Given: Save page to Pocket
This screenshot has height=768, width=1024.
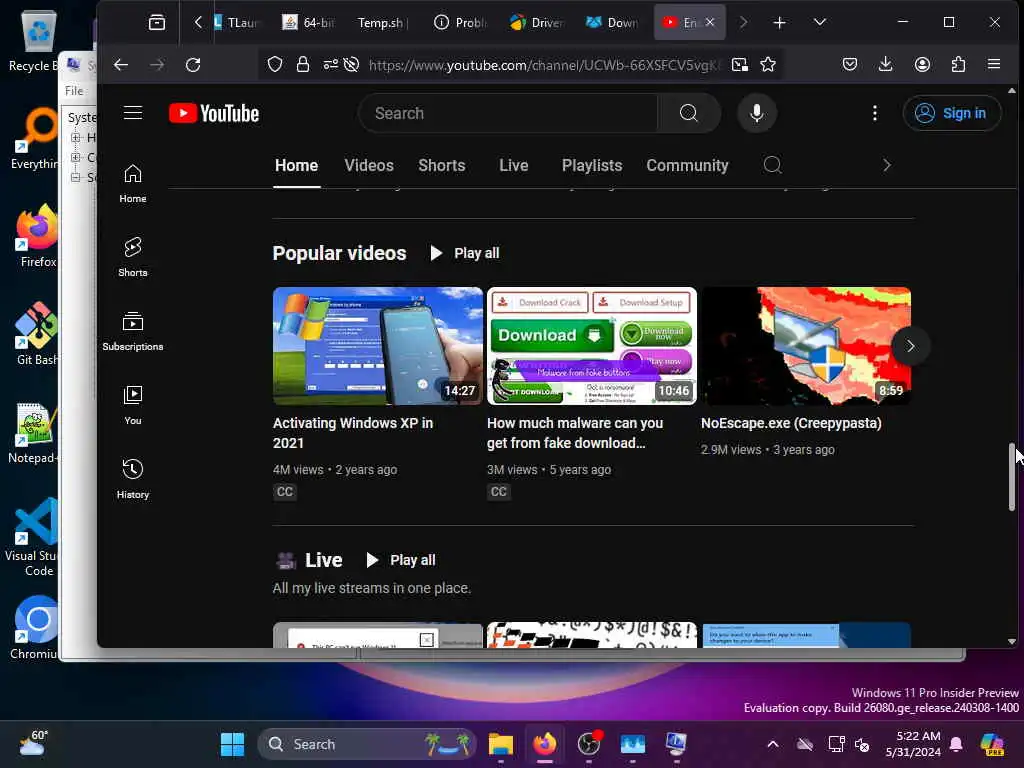Looking at the screenshot, I should coord(850,65).
